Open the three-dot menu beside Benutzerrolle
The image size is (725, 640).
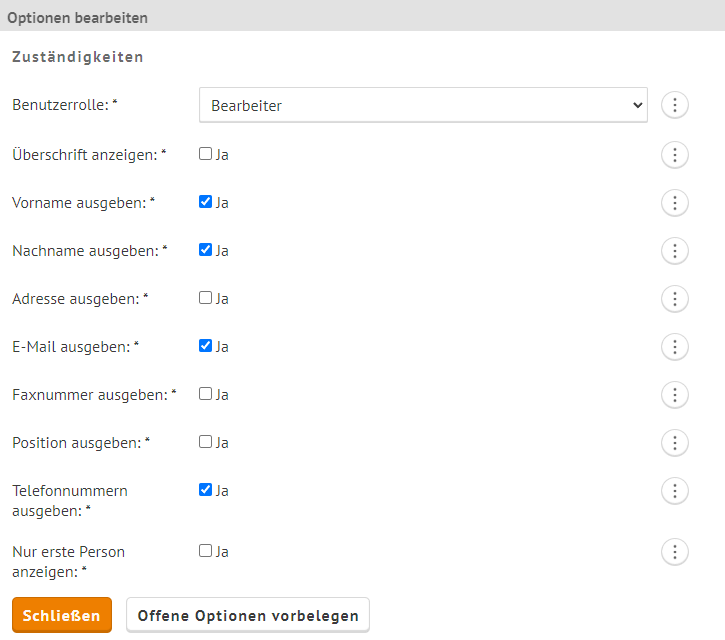[x=675, y=105]
